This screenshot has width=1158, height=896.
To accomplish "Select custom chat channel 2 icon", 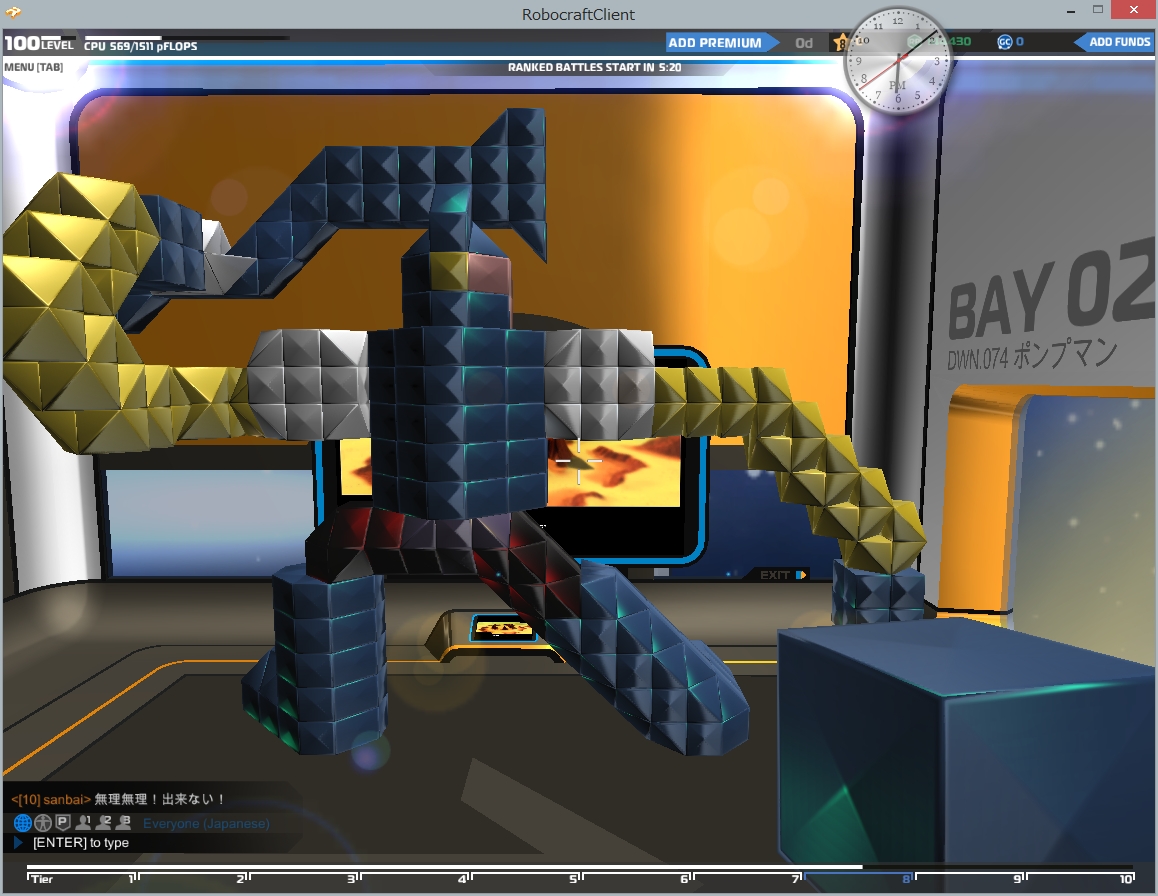I will (103, 821).
